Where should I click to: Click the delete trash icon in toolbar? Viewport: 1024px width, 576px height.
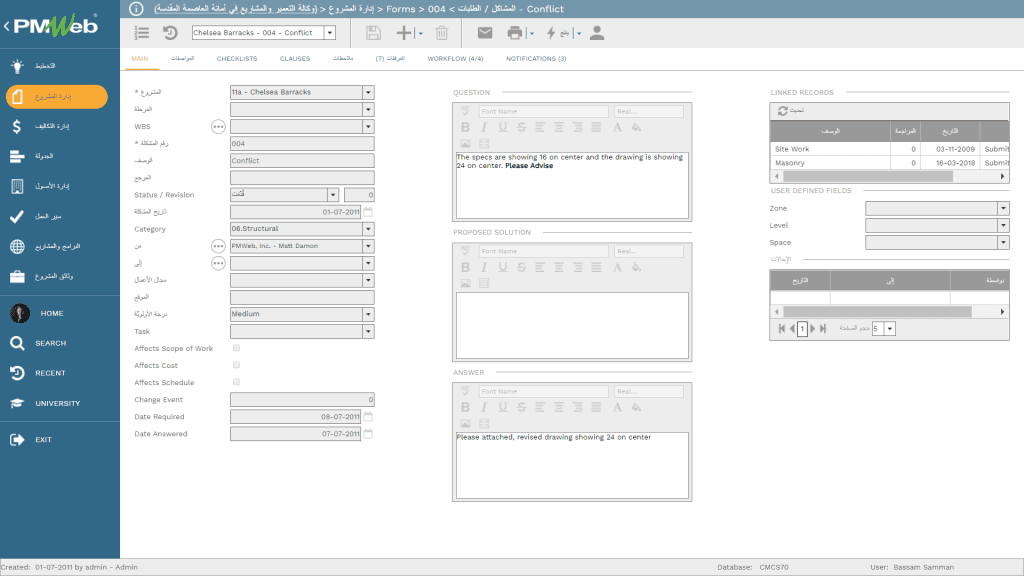tap(441, 33)
